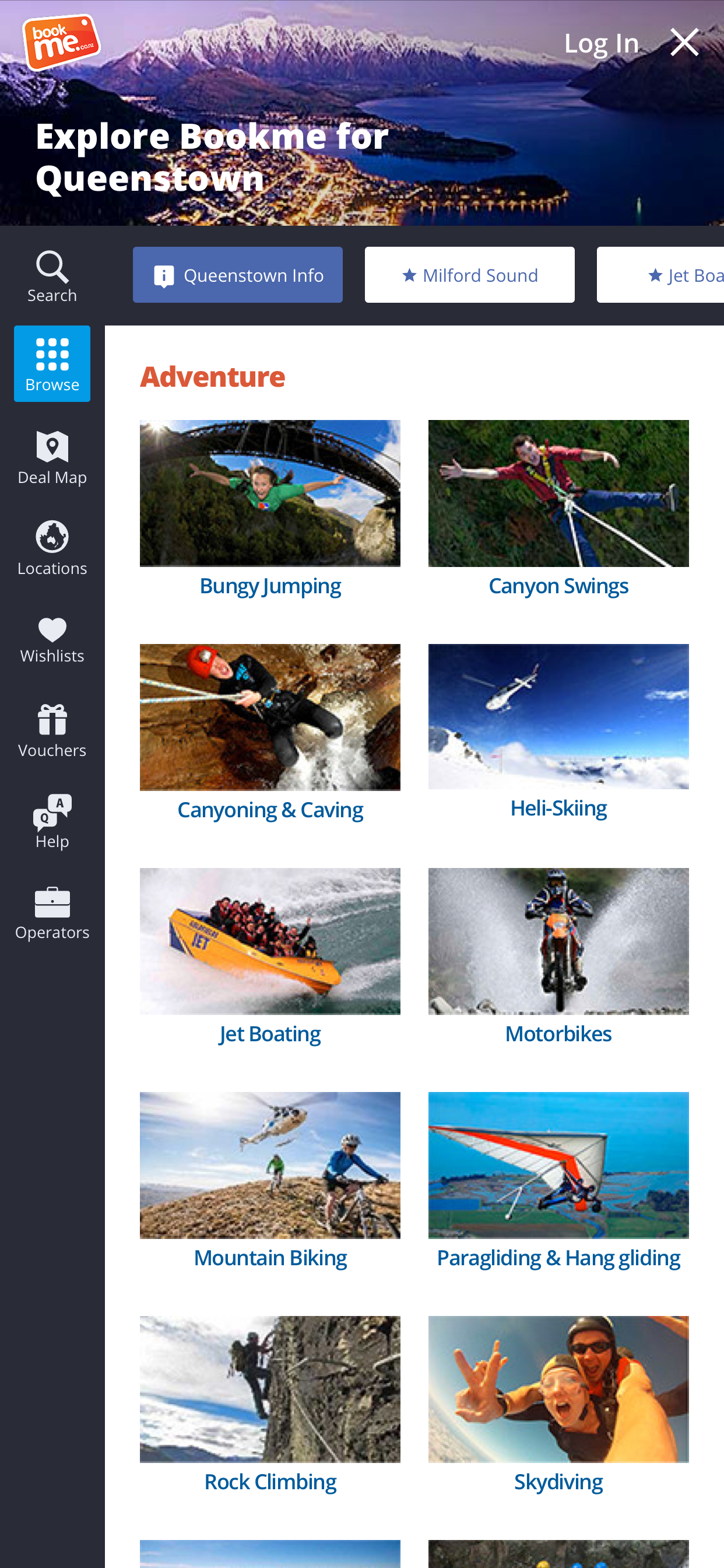Select the Queenstown Info button

(238, 275)
